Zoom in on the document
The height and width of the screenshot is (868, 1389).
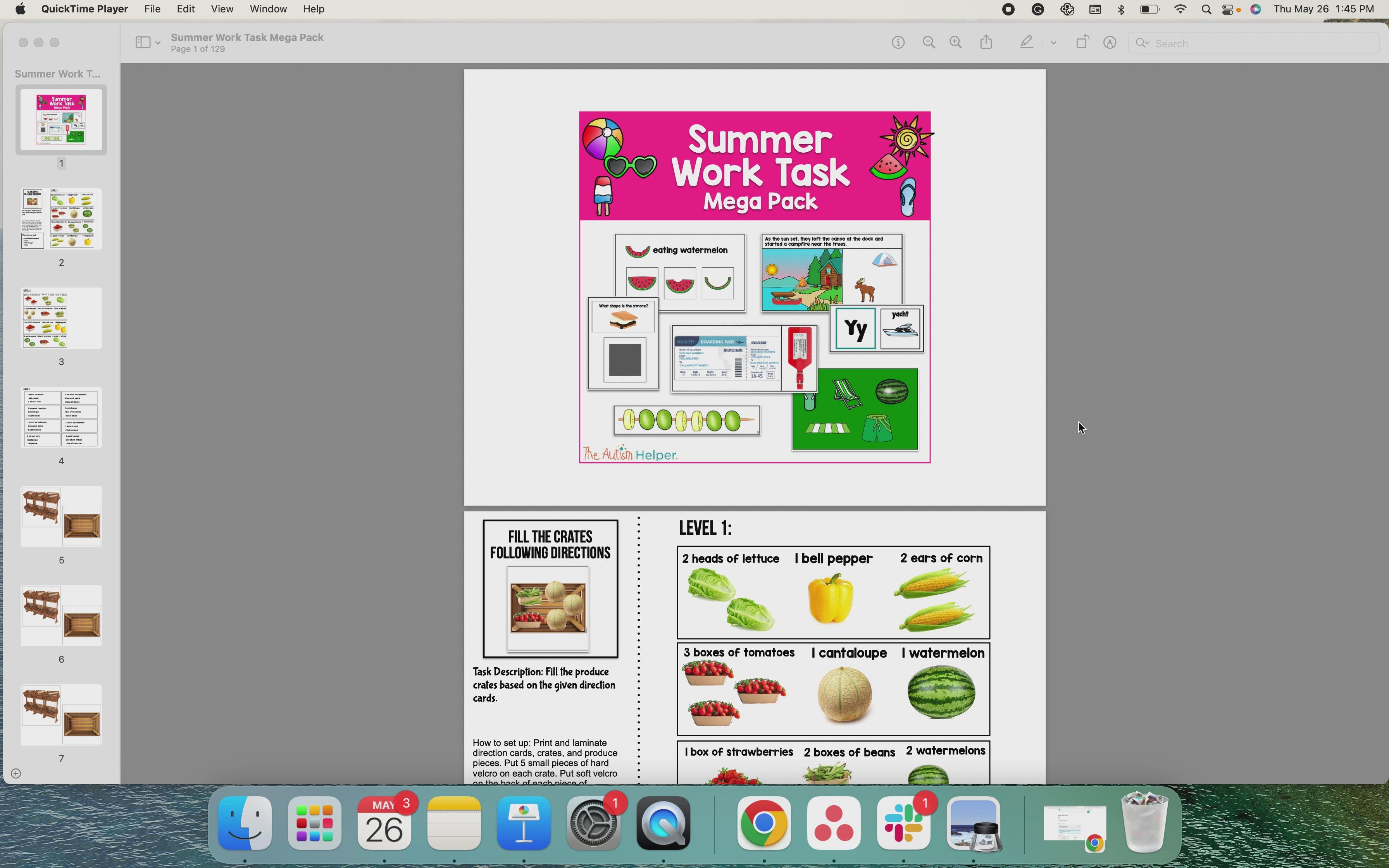coord(955,42)
